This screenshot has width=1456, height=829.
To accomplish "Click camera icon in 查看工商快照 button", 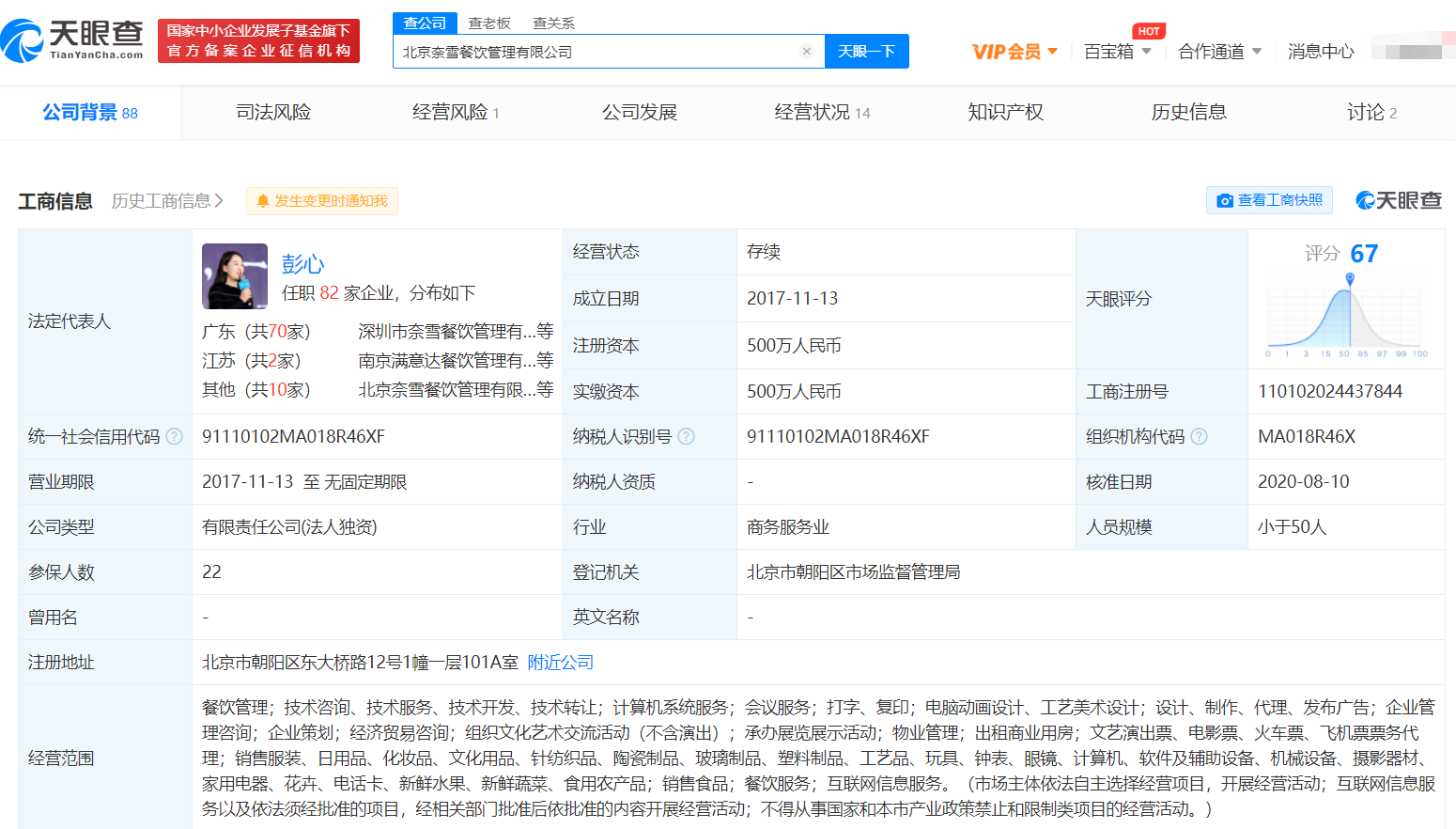I will coord(1225,201).
